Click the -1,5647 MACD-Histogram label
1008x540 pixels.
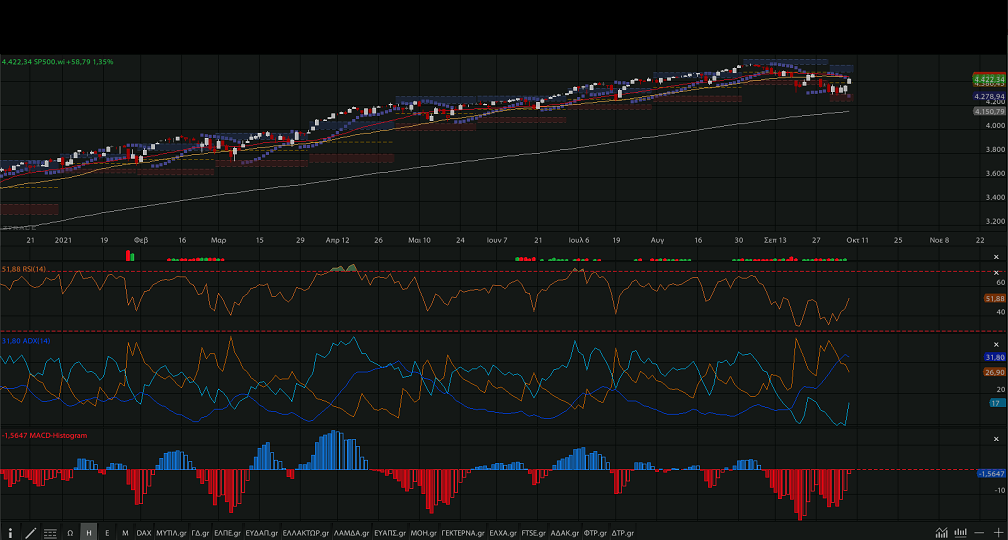click(44, 435)
